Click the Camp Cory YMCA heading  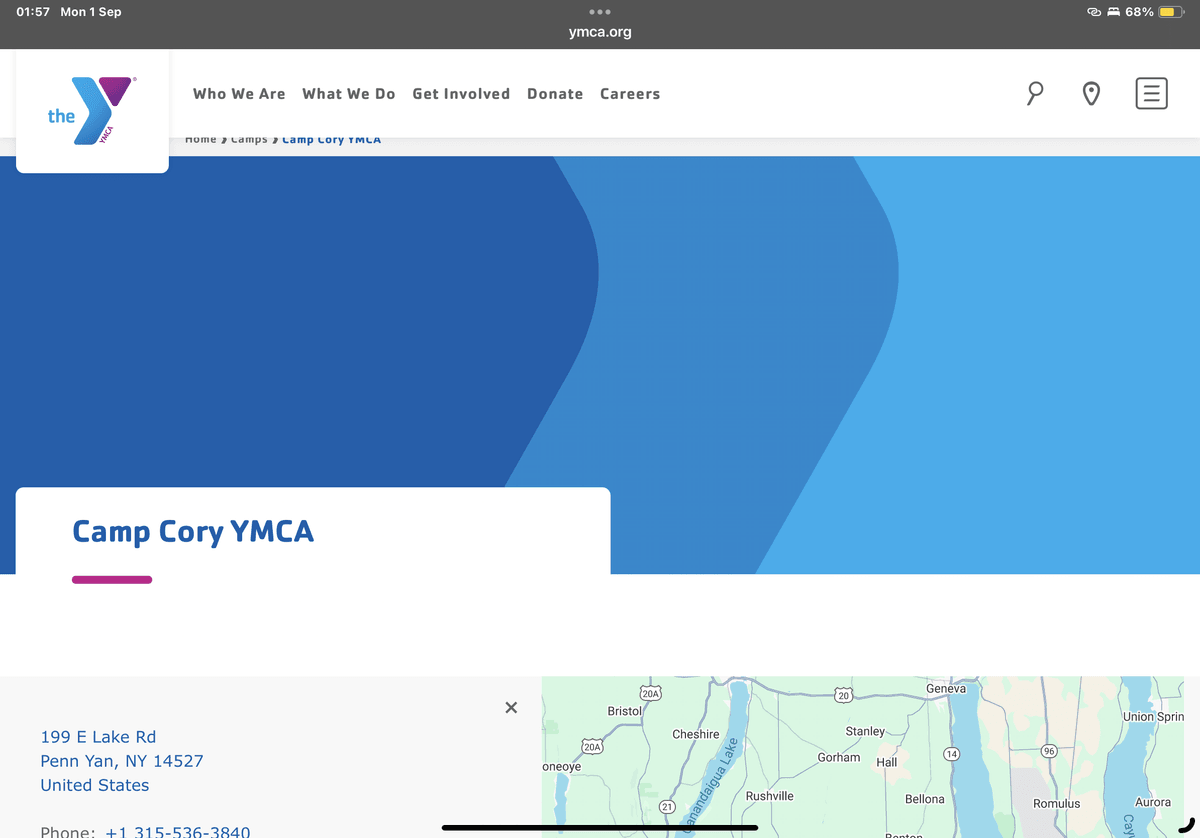(x=193, y=531)
